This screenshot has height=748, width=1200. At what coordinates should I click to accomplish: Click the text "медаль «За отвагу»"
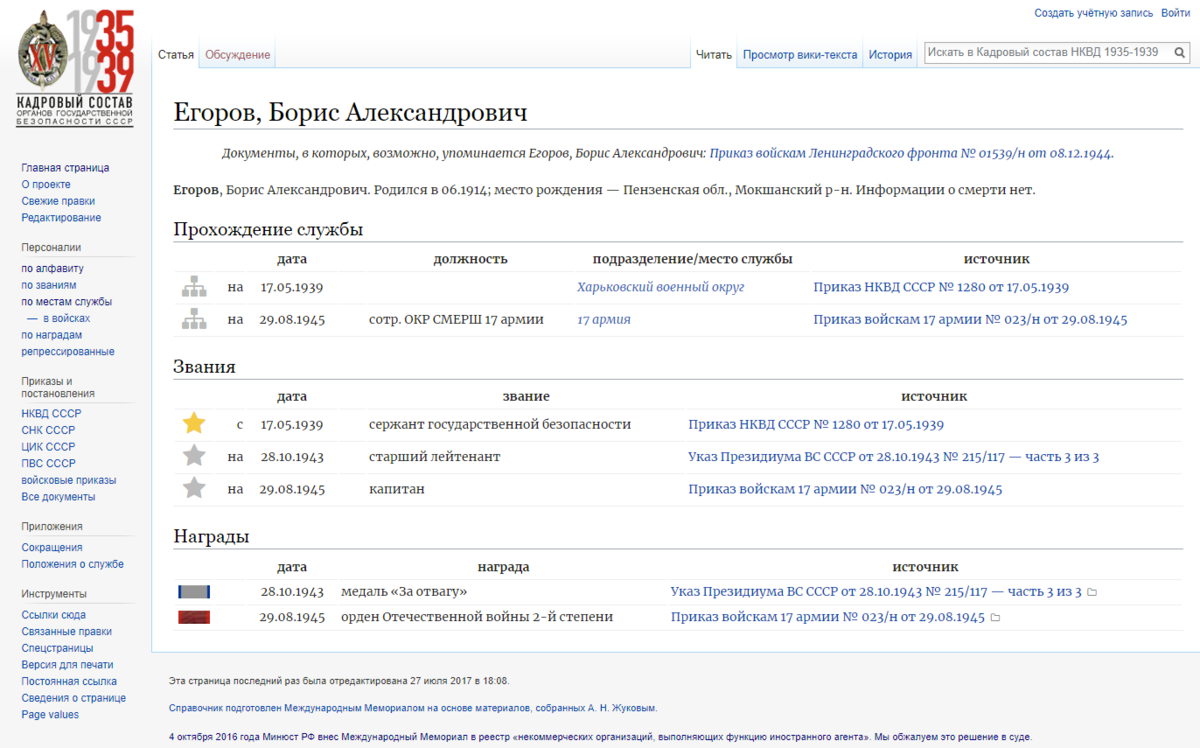tap(404, 592)
